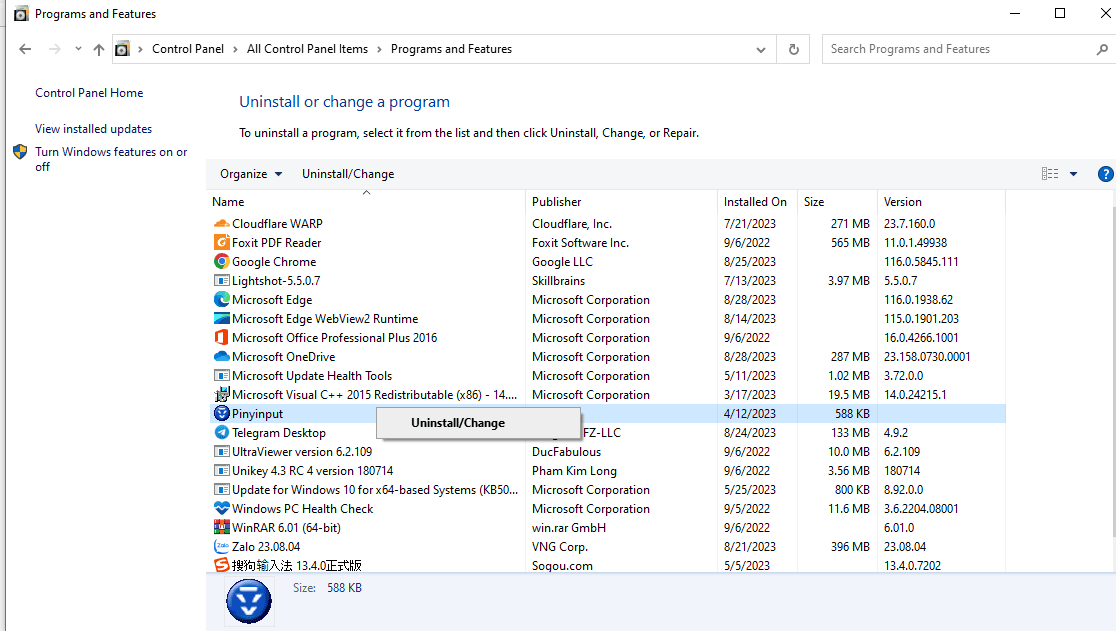Image resolution: width=1116 pixels, height=631 pixels.
Task: Sort by the Installed On column header
Action: 758,202
